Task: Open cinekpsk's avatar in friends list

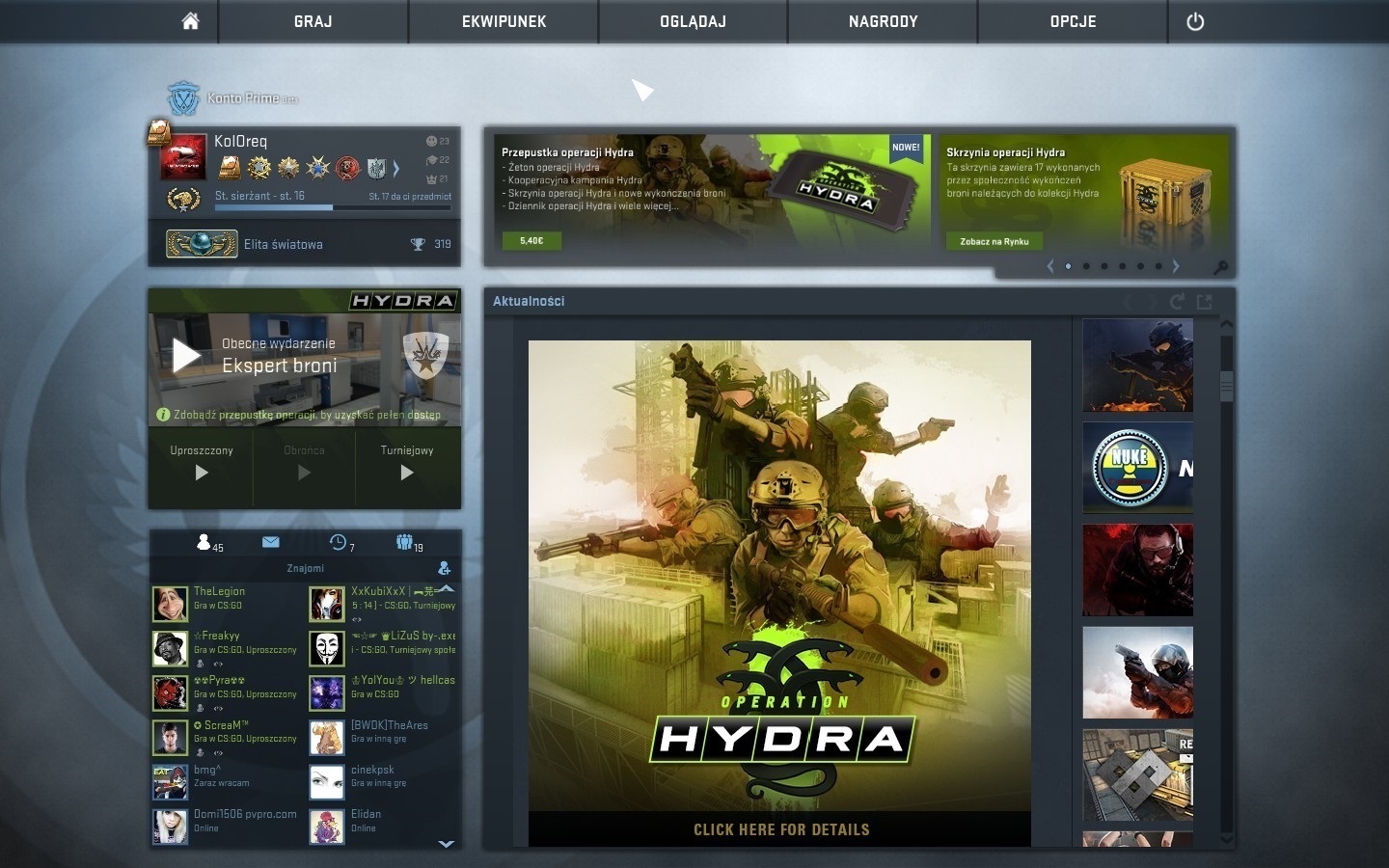Action: tap(327, 782)
